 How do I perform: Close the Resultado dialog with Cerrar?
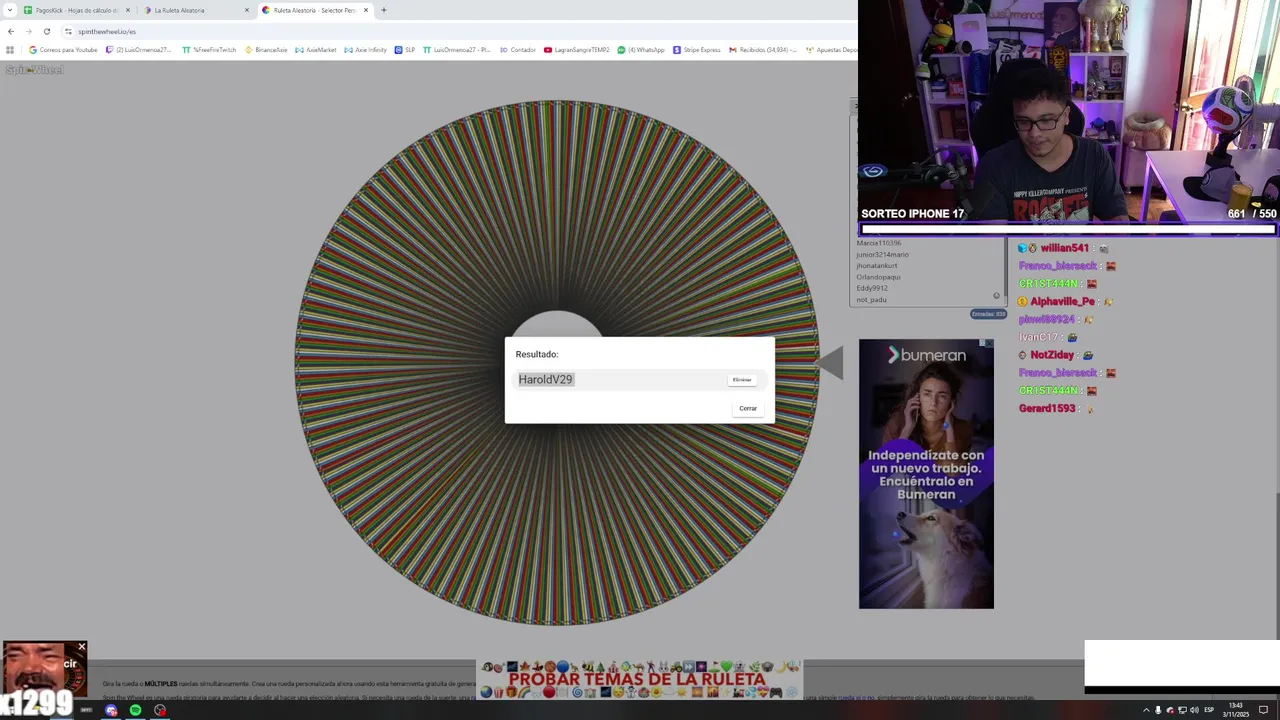tap(748, 408)
